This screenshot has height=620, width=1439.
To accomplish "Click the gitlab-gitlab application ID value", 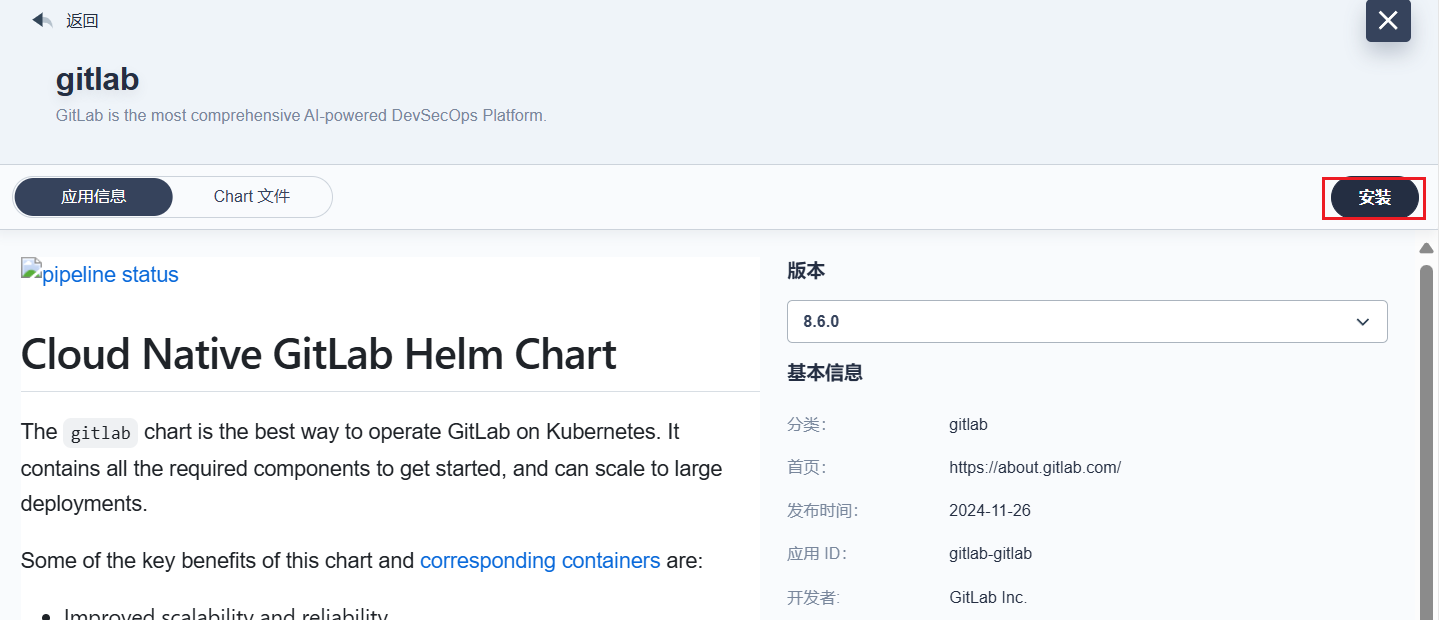I will pyautogui.click(x=990, y=554).
